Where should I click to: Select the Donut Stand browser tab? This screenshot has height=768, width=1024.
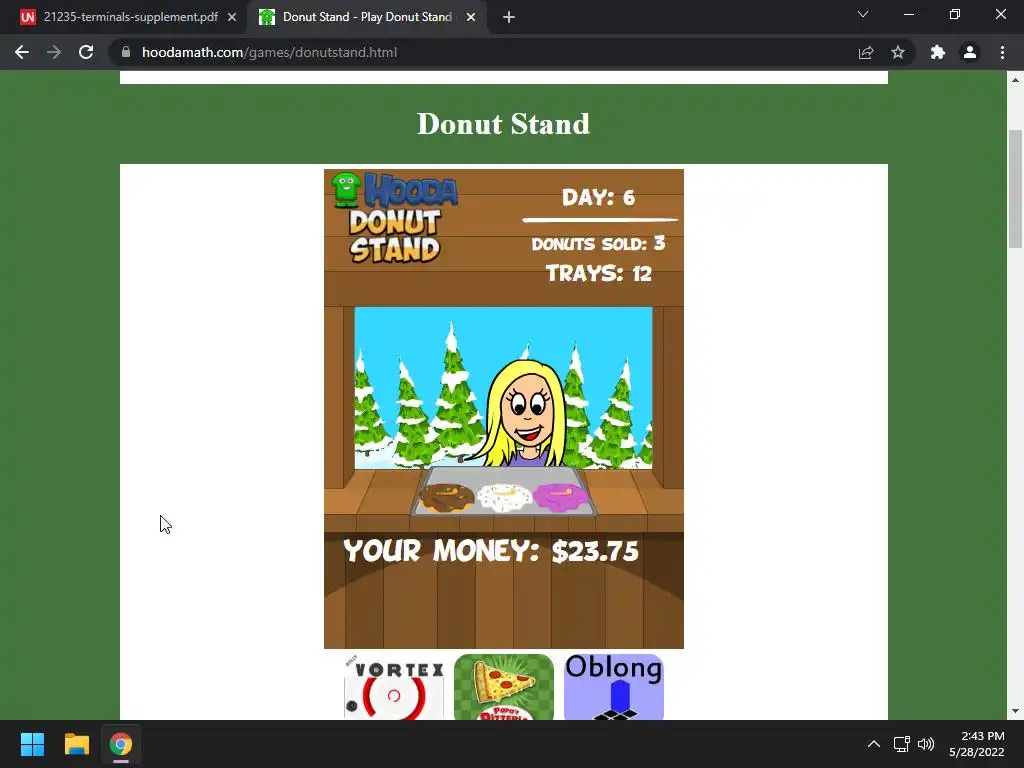click(x=366, y=17)
